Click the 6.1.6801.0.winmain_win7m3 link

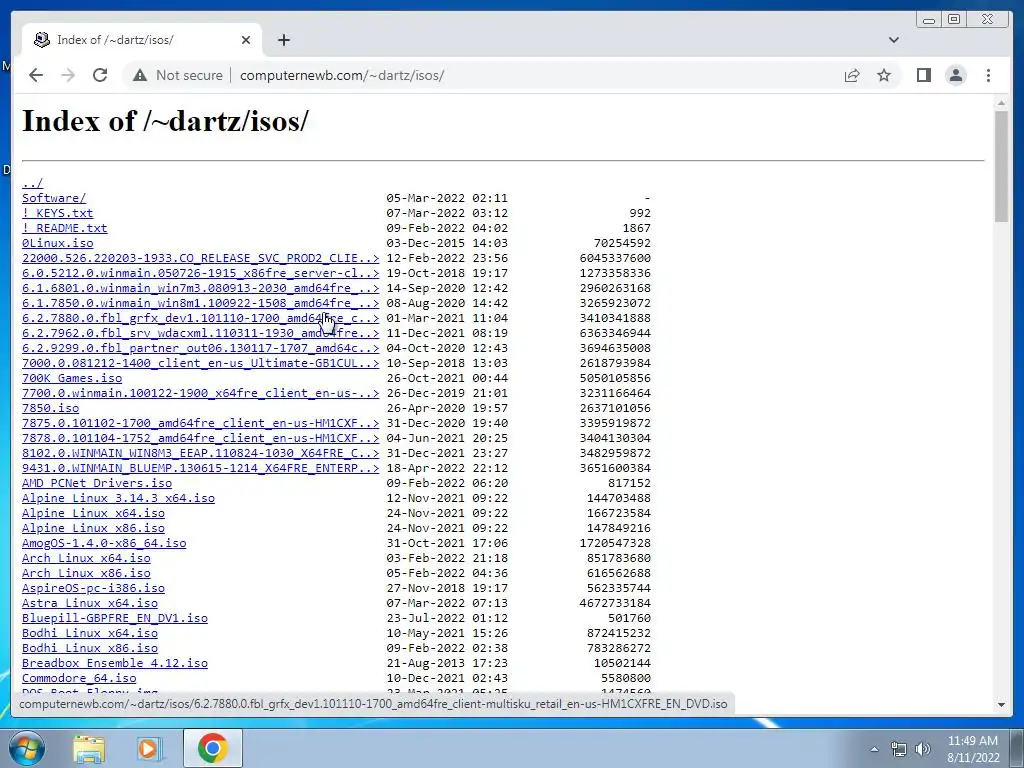click(200, 288)
